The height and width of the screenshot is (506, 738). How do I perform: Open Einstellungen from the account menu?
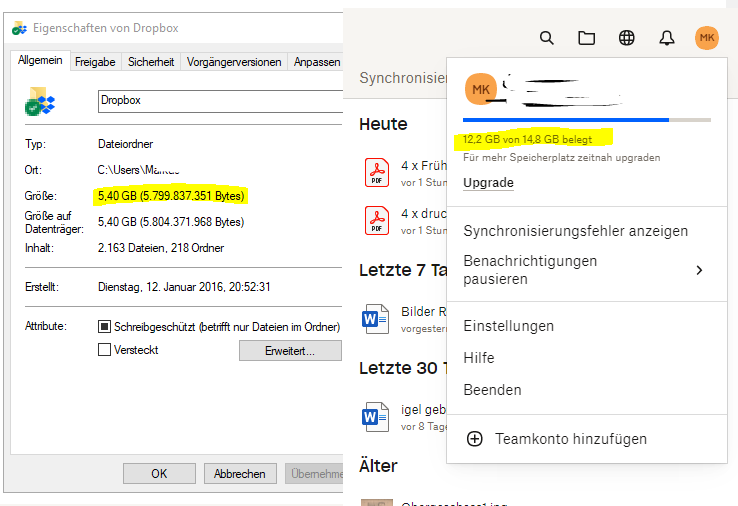(508, 326)
